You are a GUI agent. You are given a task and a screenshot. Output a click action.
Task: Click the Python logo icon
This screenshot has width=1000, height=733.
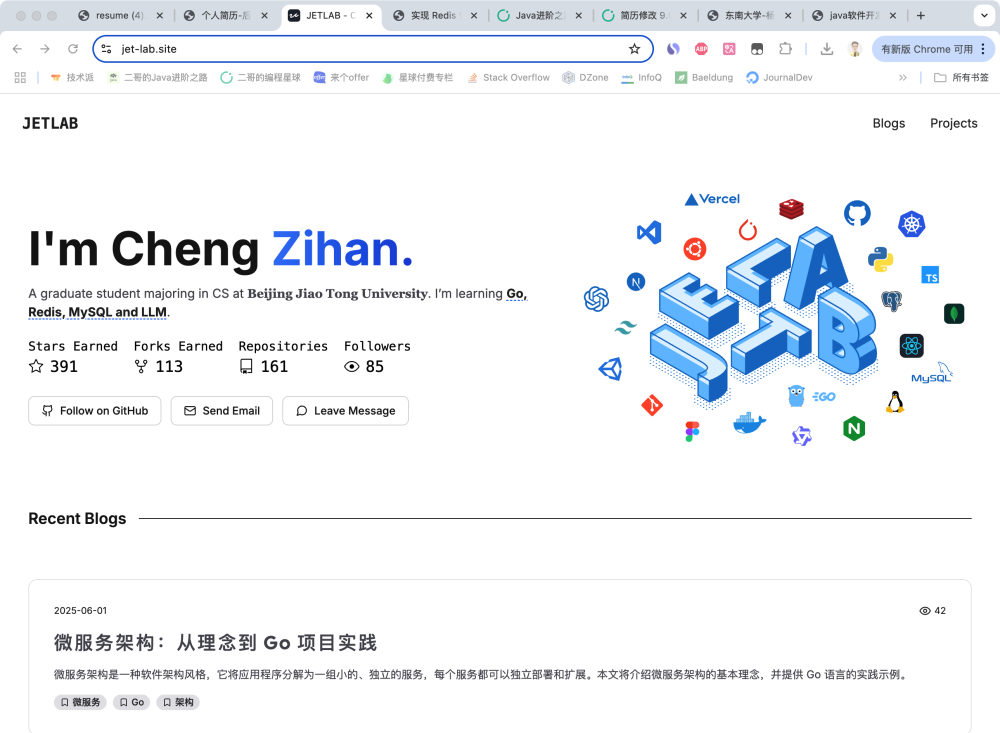coord(880,259)
